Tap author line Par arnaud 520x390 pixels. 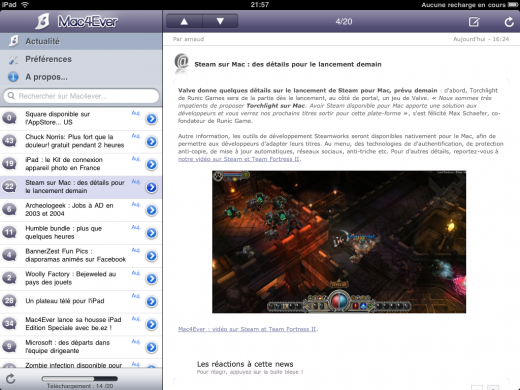click(x=188, y=39)
